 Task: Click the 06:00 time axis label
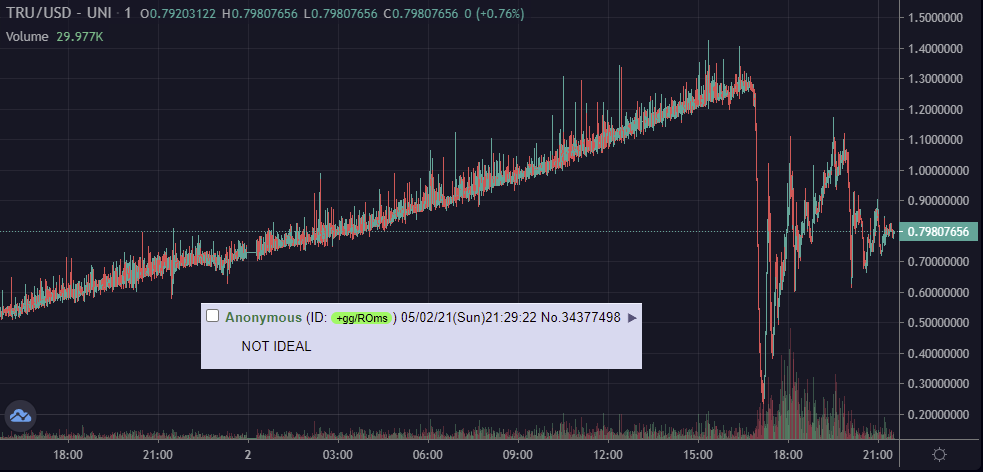(428, 454)
